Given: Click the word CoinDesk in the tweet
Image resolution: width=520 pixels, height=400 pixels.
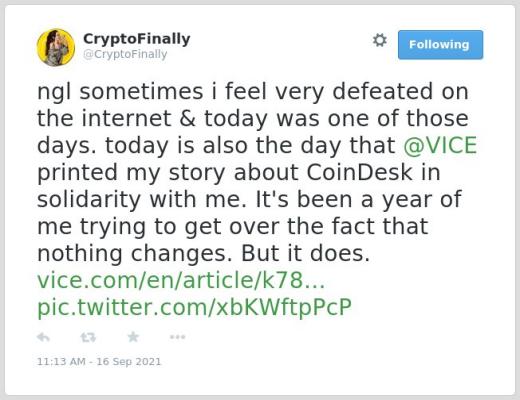Looking at the screenshot, I should (x=359, y=172).
